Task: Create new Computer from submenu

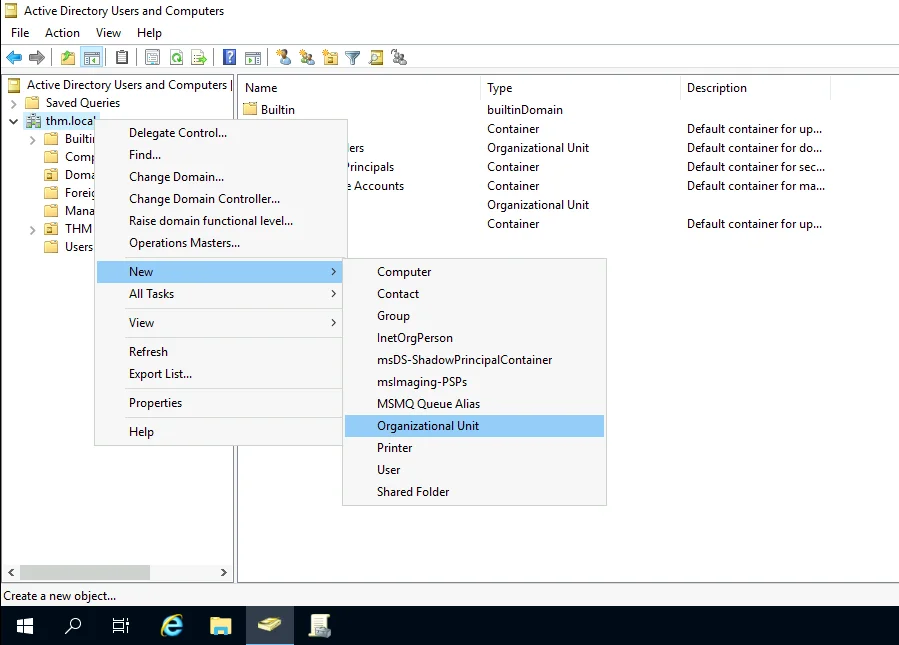Action: pyautogui.click(x=474, y=272)
